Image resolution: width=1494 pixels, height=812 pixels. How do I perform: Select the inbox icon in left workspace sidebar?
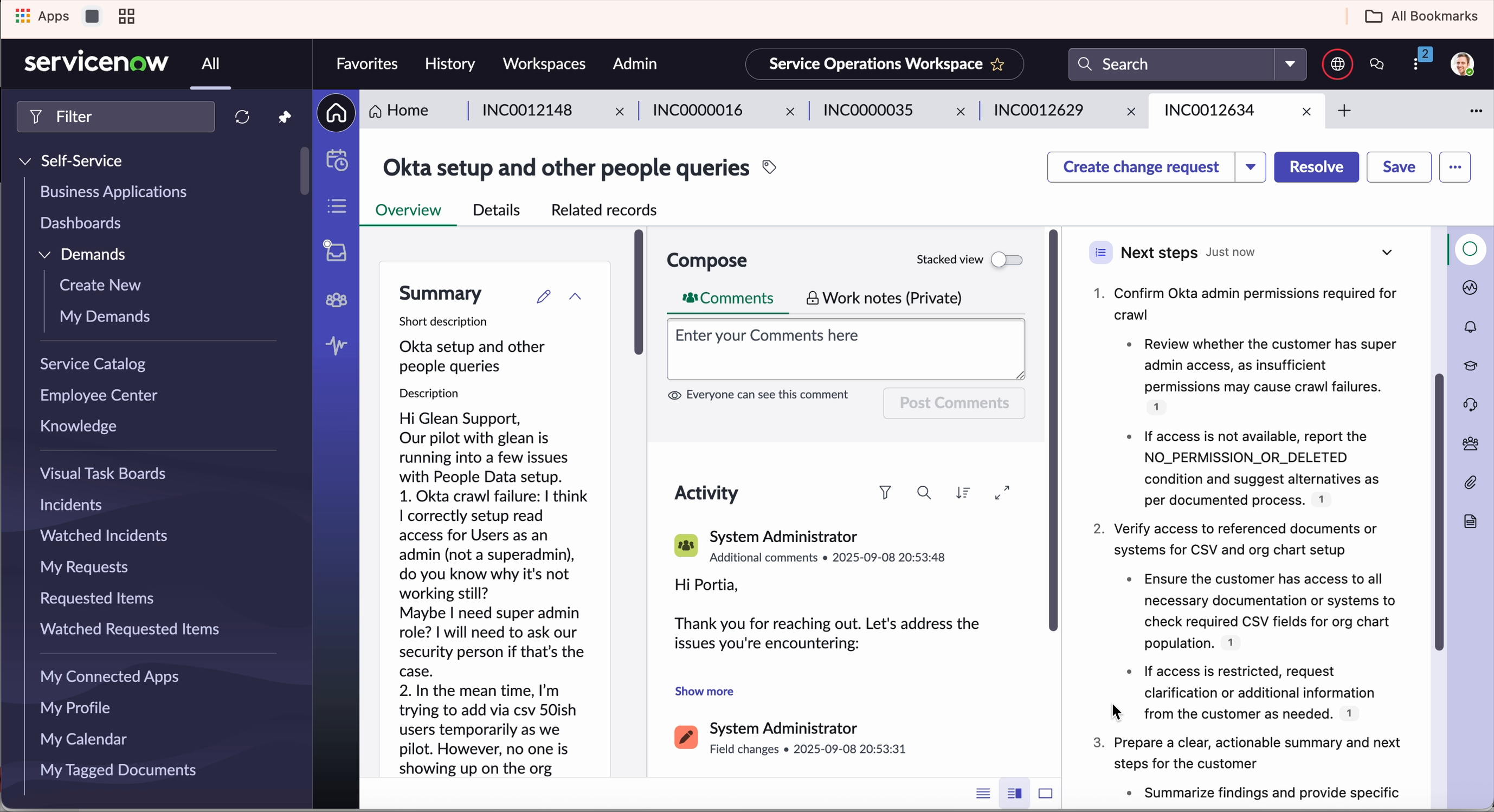click(x=337, y=251)
